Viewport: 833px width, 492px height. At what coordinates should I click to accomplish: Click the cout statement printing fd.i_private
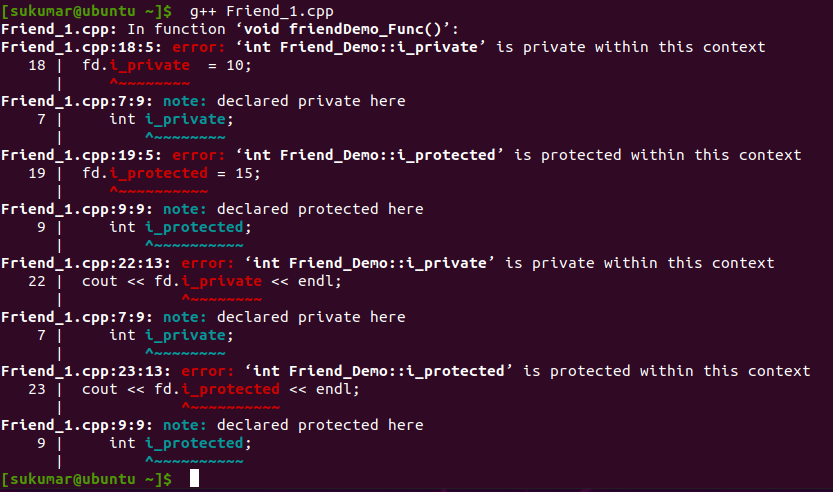pos(211,281)
